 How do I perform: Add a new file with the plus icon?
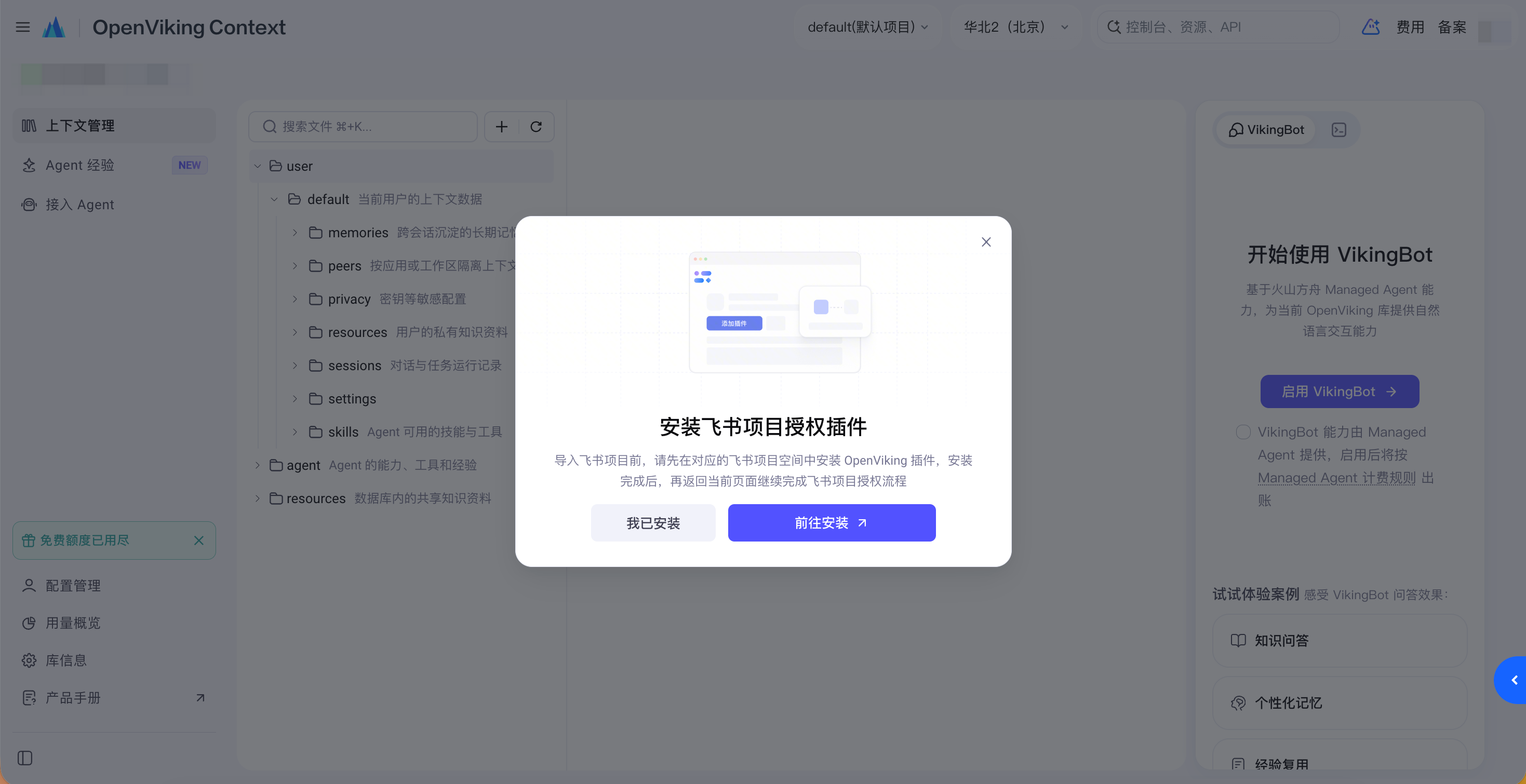502,127
